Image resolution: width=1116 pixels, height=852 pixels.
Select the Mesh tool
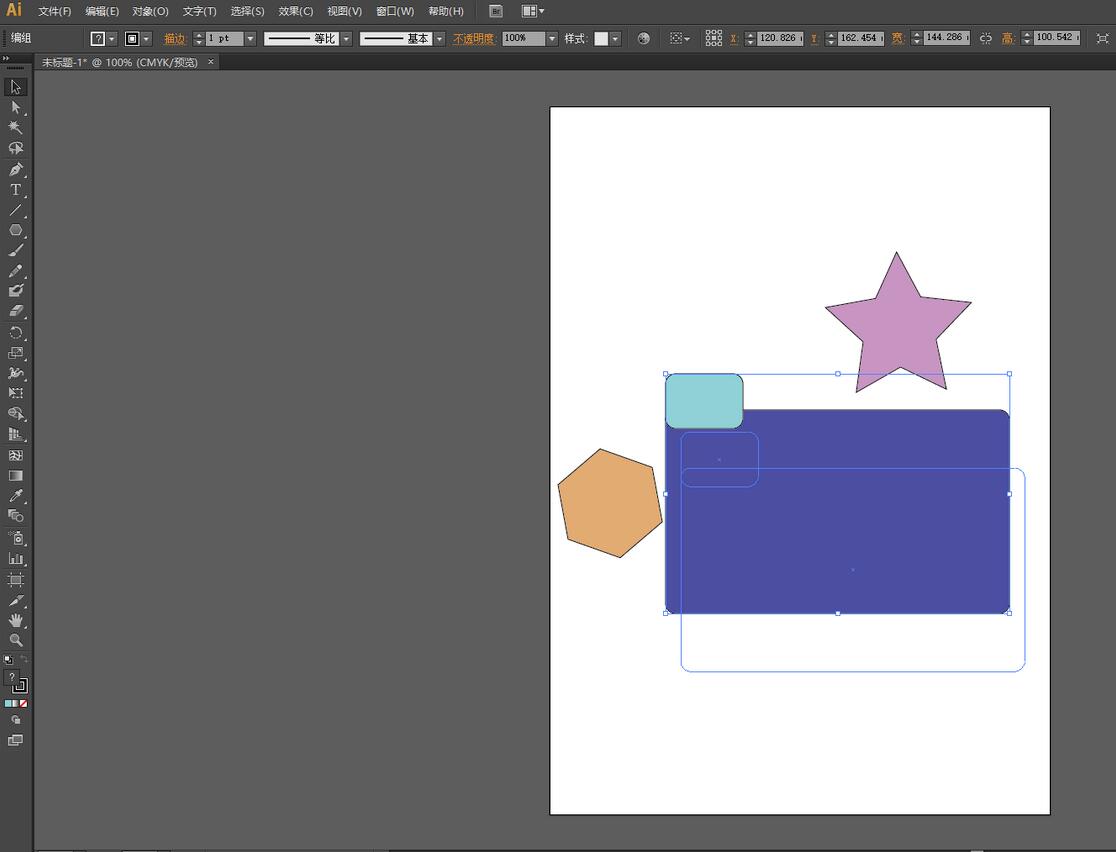[16, 456]
